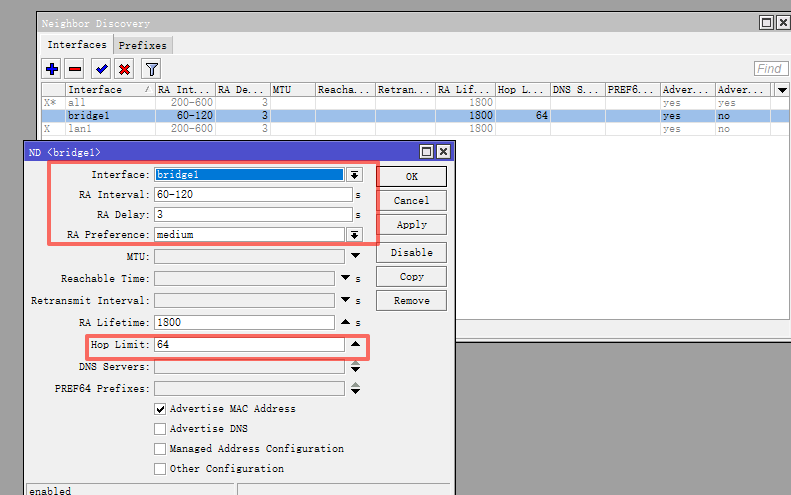Click the DNS Servers up/down arrows
The height and width of the screenshot is (495, 791).
[x=355, y=366]
